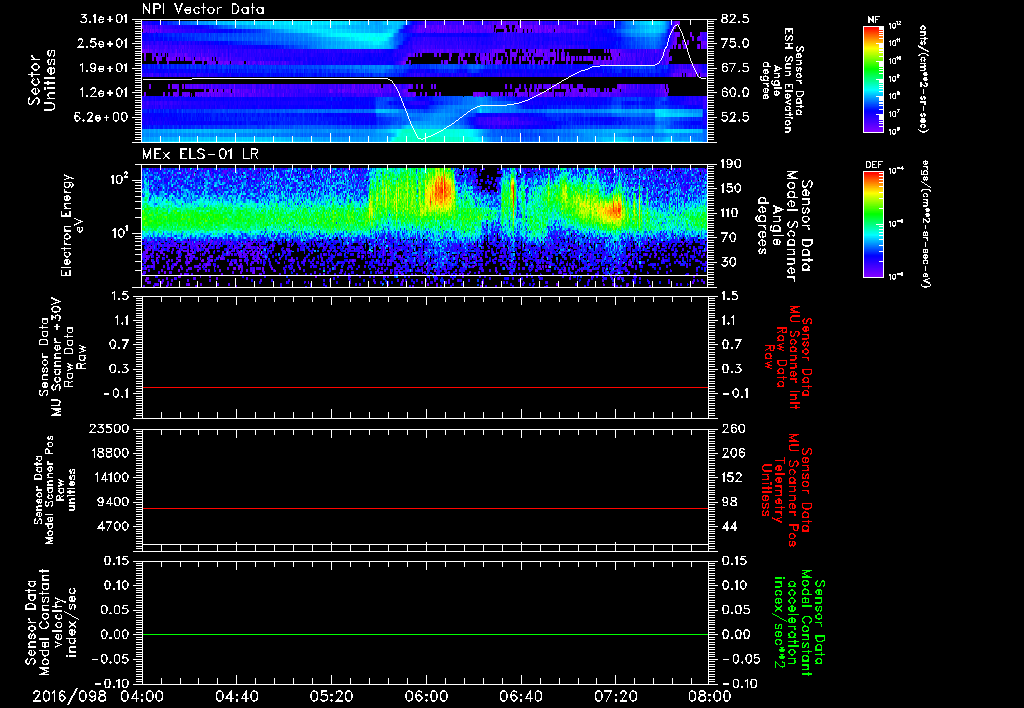Viewport: 1024px width, 708px height.
Task: Click the '67.5' sun elevation tick label
Action: [735, 68]
